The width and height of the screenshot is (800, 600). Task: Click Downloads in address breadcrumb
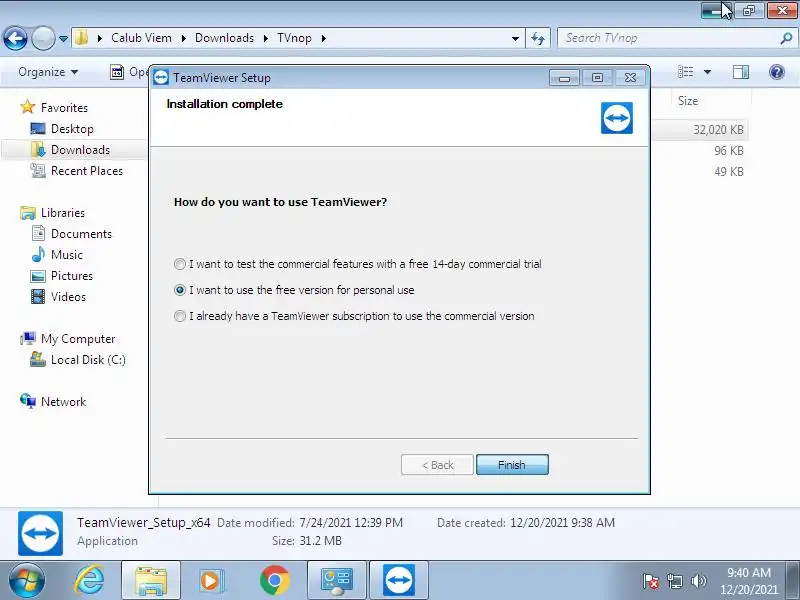pyautogui.click(x=224, y=38)
